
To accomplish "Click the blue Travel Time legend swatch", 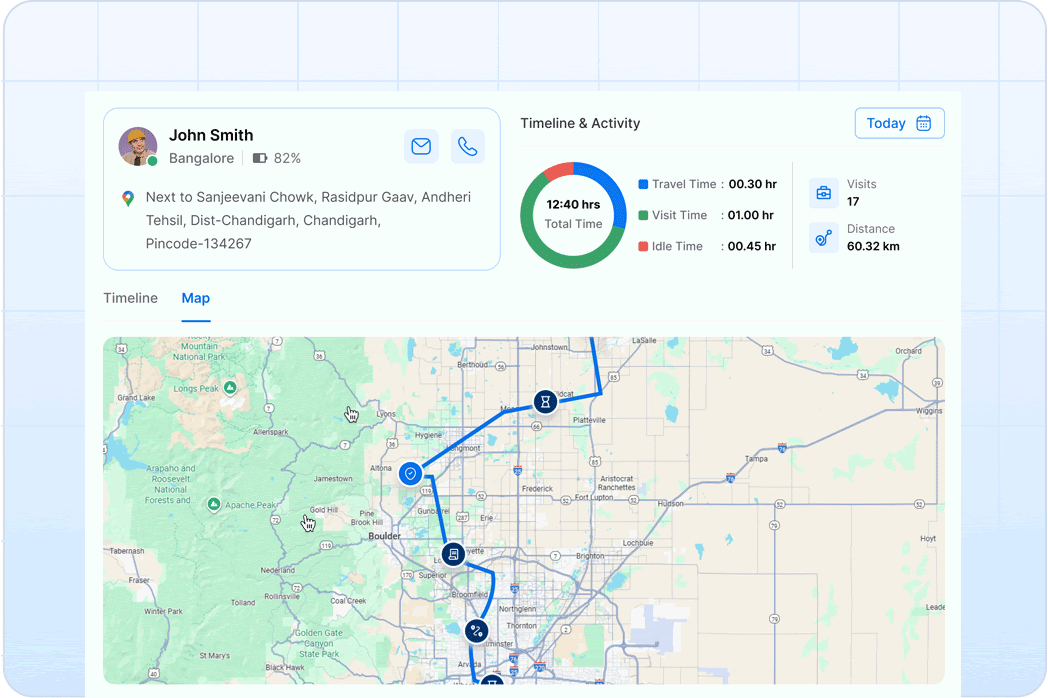I will click(x=643, y=184).
